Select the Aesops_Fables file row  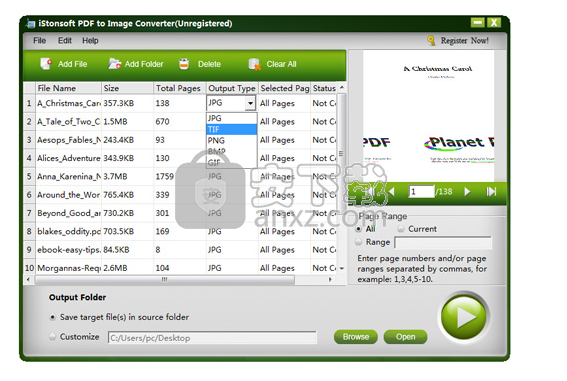click(180, 140)
